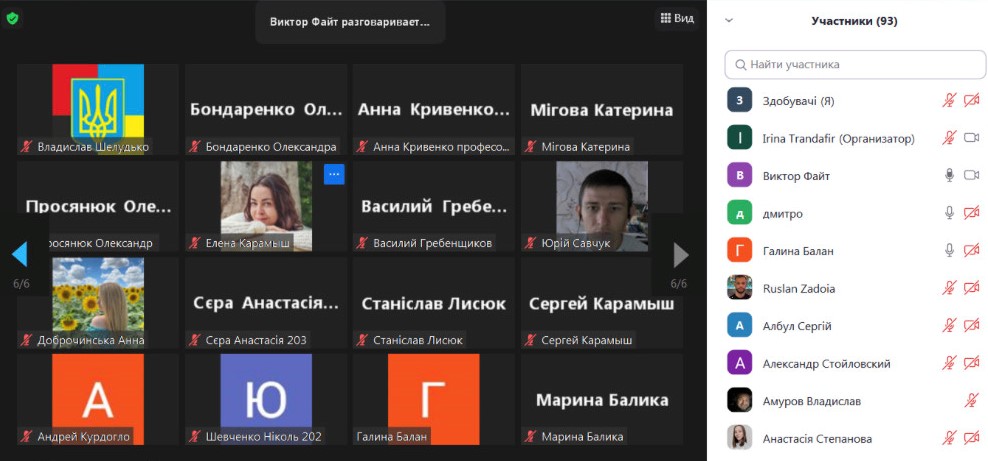Click Амуров Владислав's muted microphone icon

[x=971, y=401]
